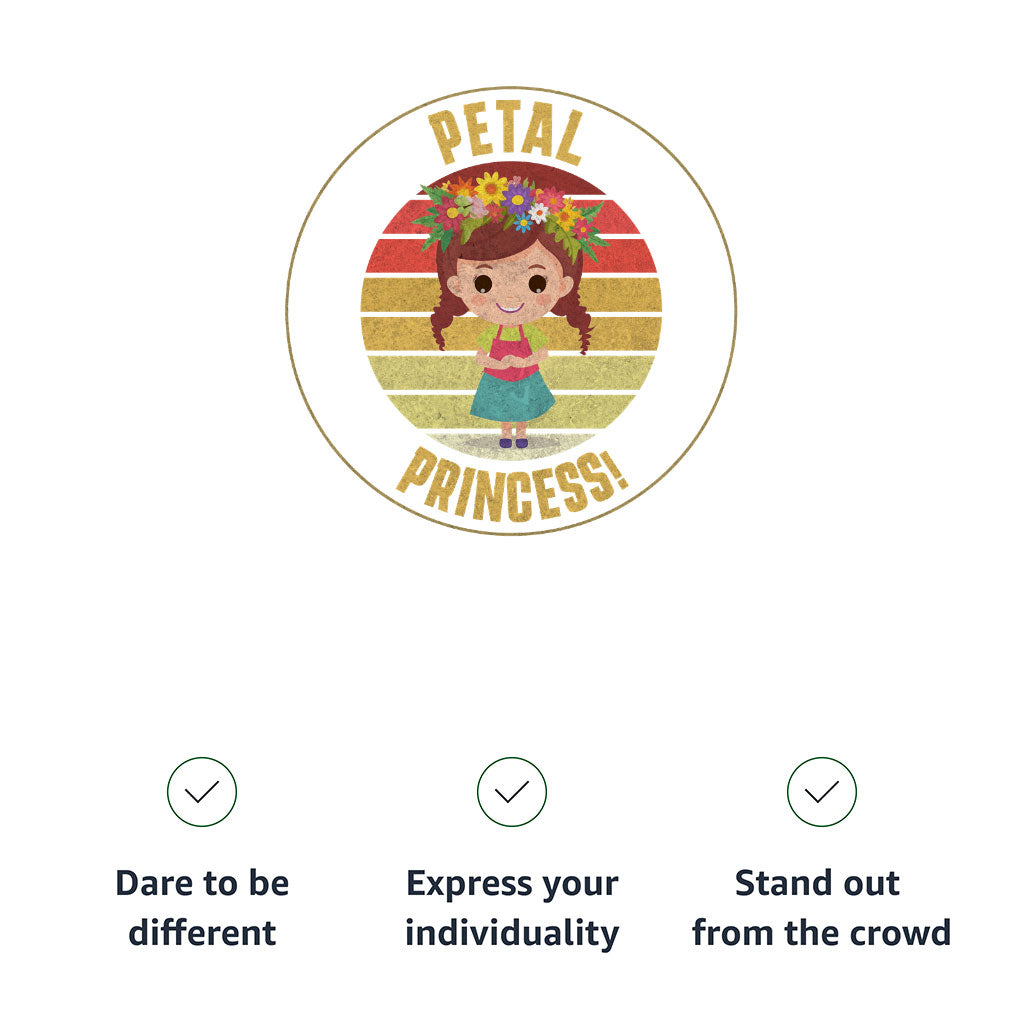Click the checkmark above "Dare to be different"
This screenshot has width=1024, height=1024.
pos(202,792)
